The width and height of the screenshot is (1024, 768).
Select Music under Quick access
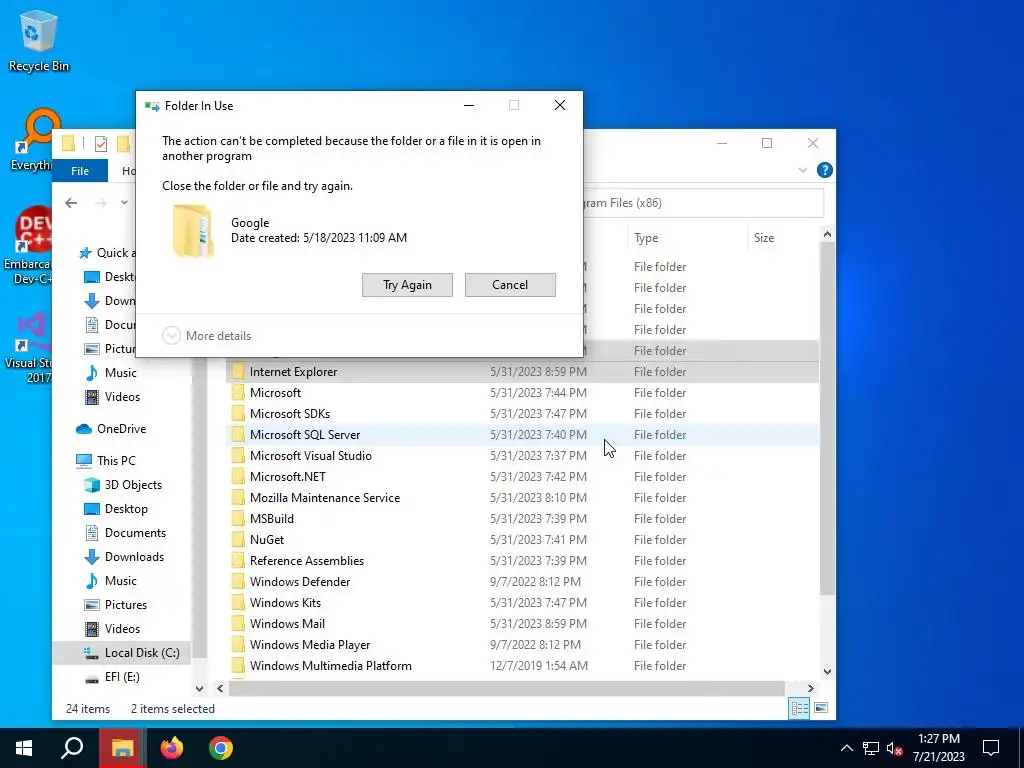[x=121, y=373]
